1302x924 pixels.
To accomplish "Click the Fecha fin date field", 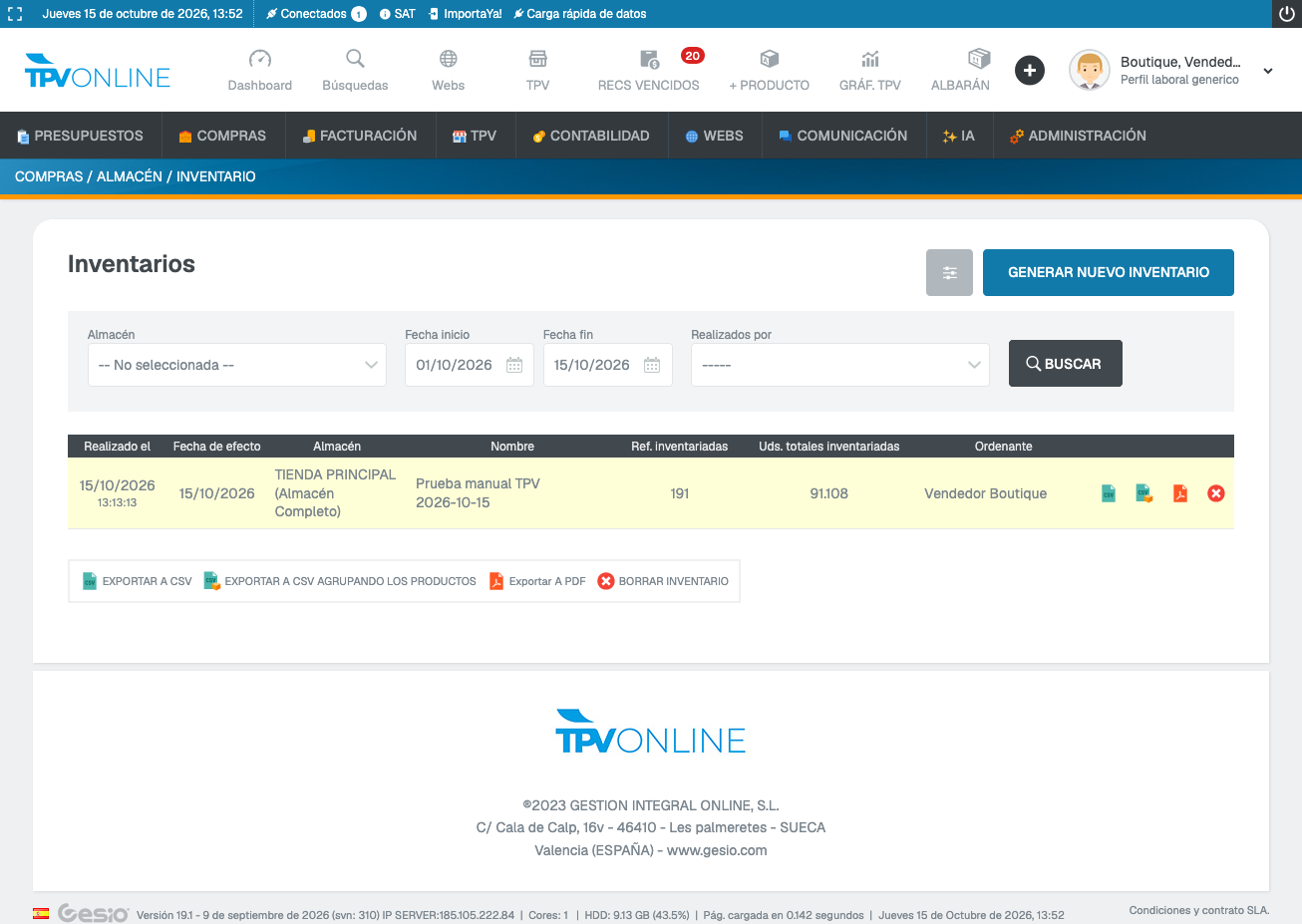I will coord(607,365).
